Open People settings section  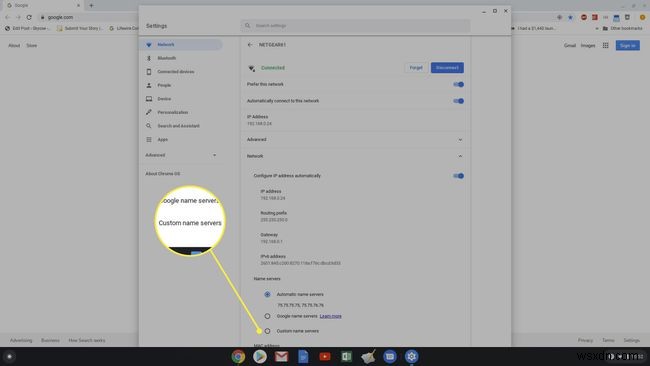coord(164,85)
